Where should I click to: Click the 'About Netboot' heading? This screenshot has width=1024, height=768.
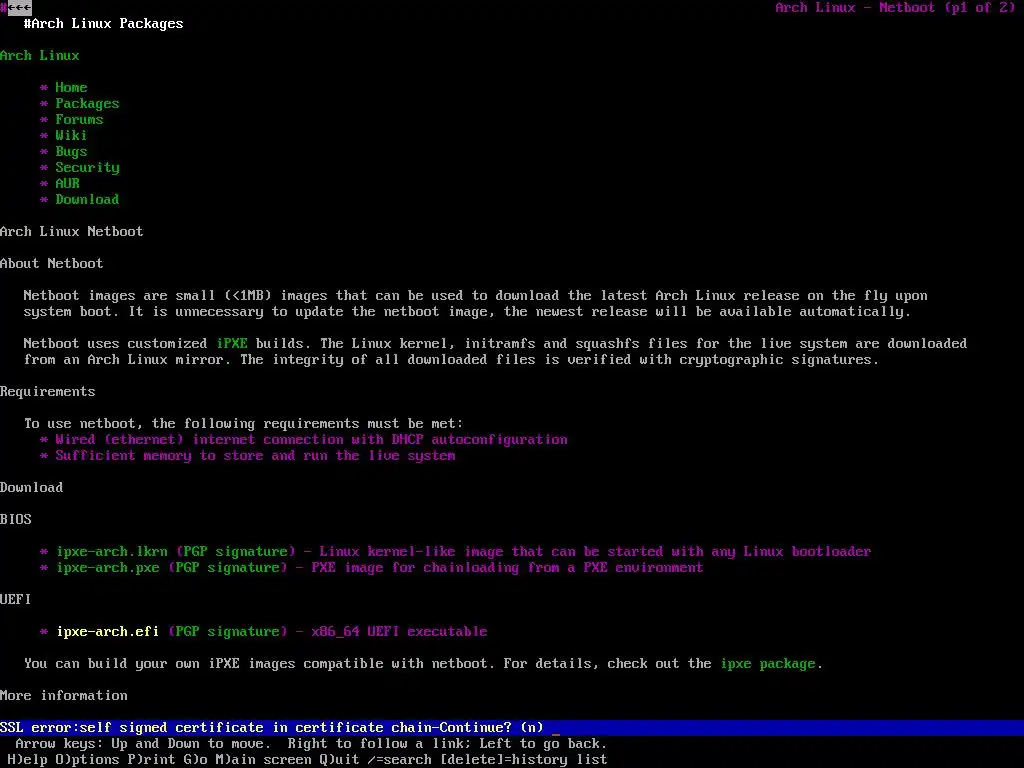coord(52,263)
